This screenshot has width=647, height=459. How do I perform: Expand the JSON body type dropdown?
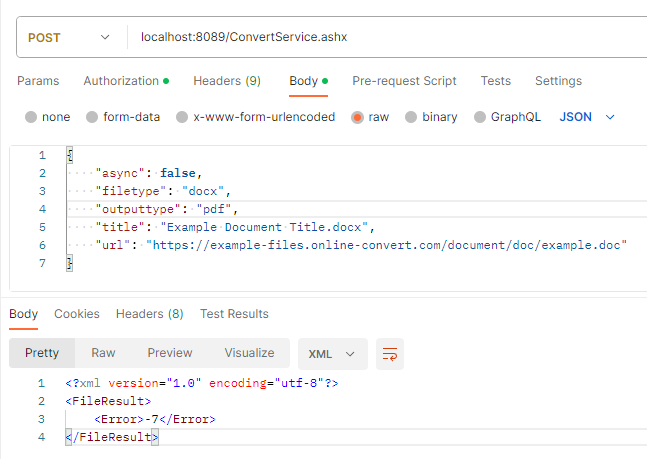[587, 117]
